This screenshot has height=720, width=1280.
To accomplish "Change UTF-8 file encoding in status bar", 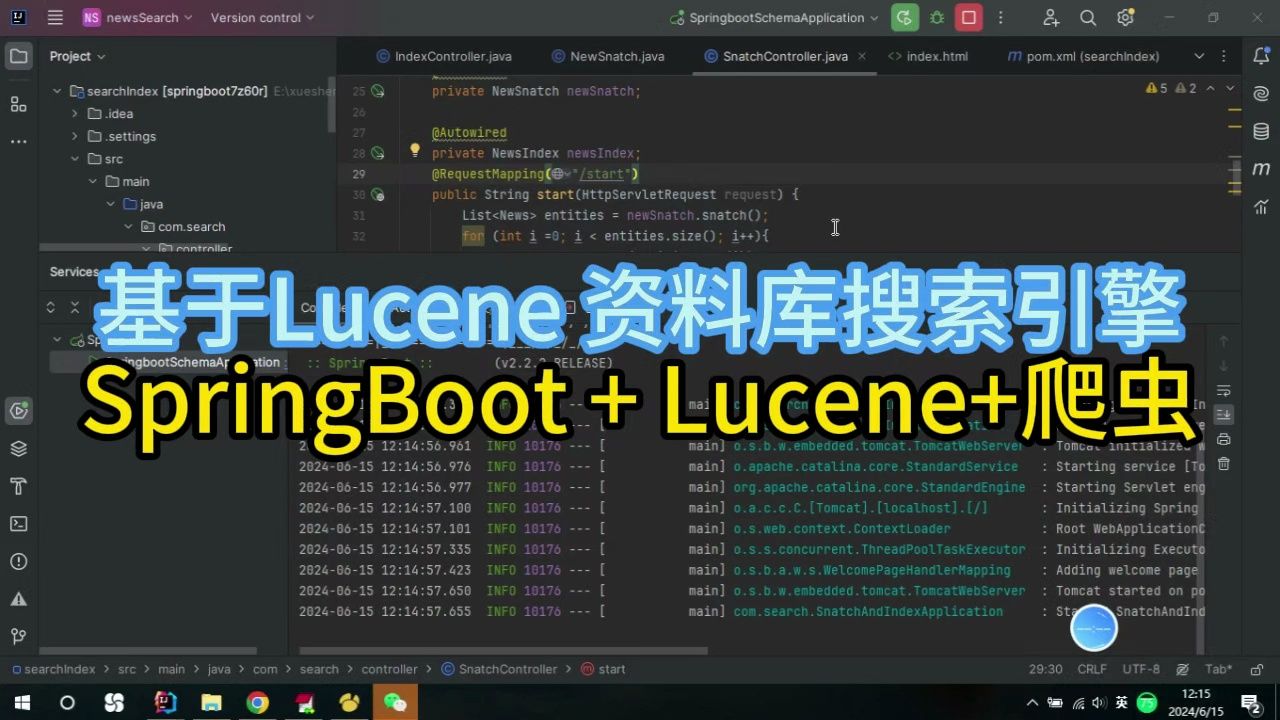I will [1141, 670].
